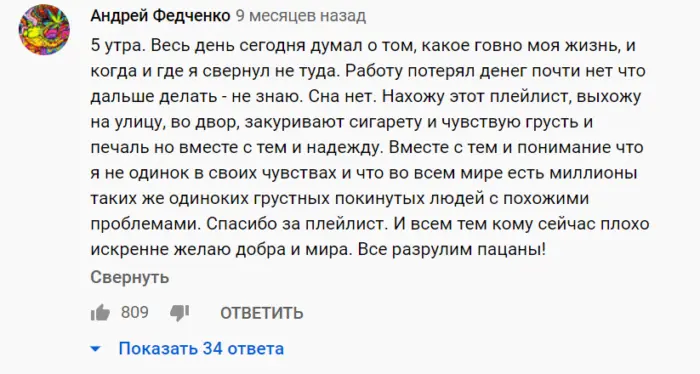Click the phrase "искренне желаю добра и мира"

click(219, 249)
